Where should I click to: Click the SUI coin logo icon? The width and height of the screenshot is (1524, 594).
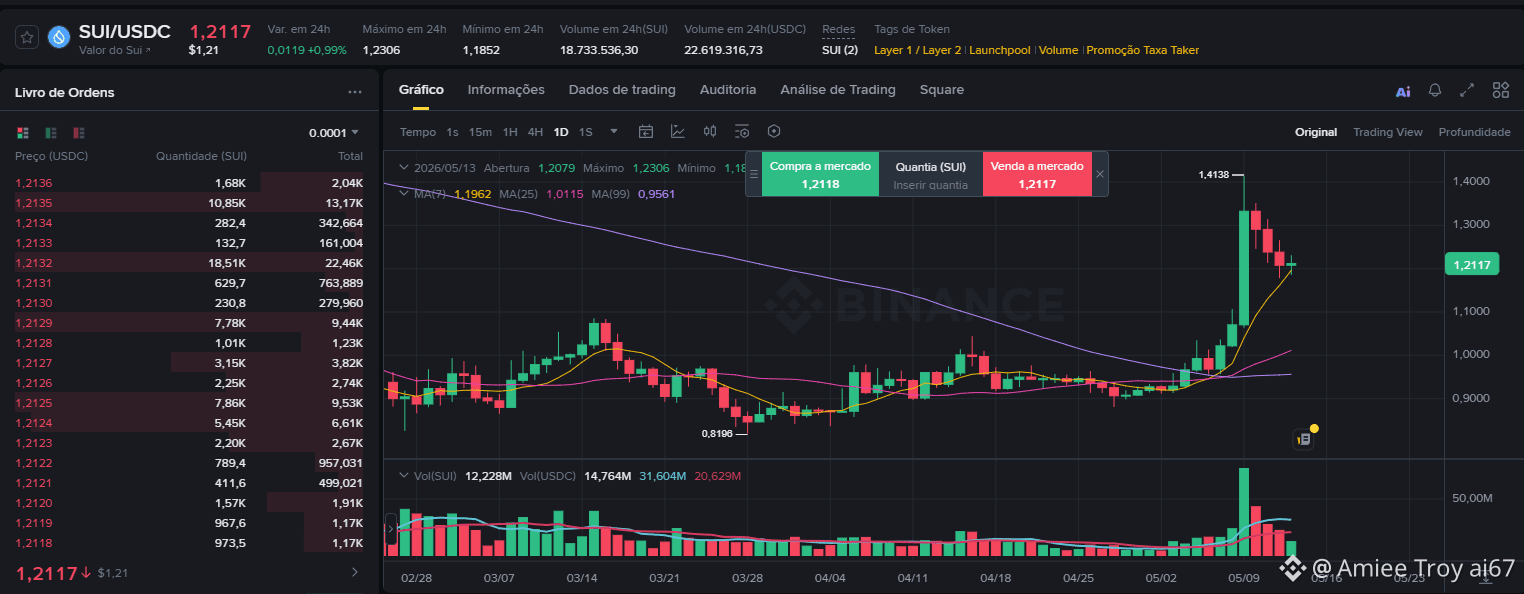pos(59,37)
